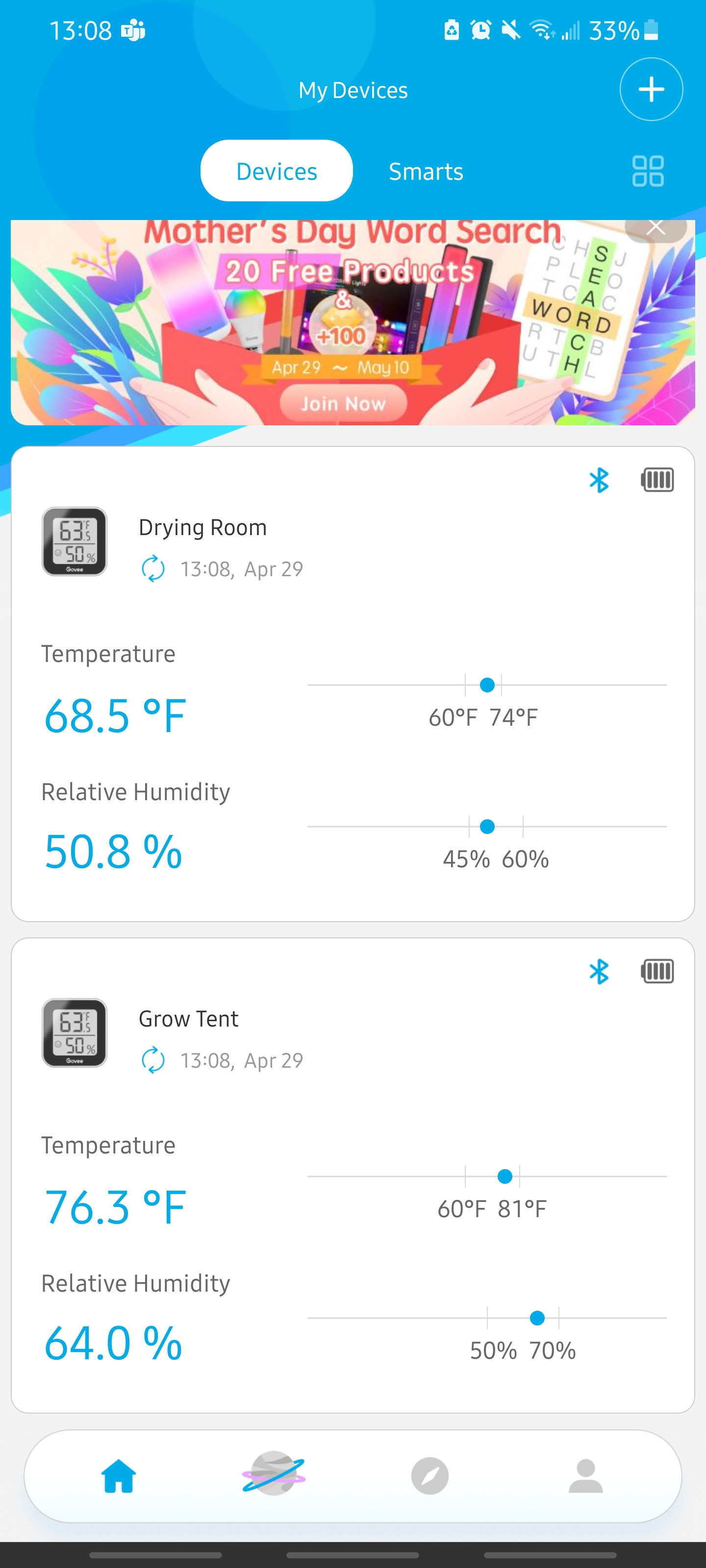Open the compass discover tab
Viewport: 706px width, 1568px height.
click(429, 1476)
